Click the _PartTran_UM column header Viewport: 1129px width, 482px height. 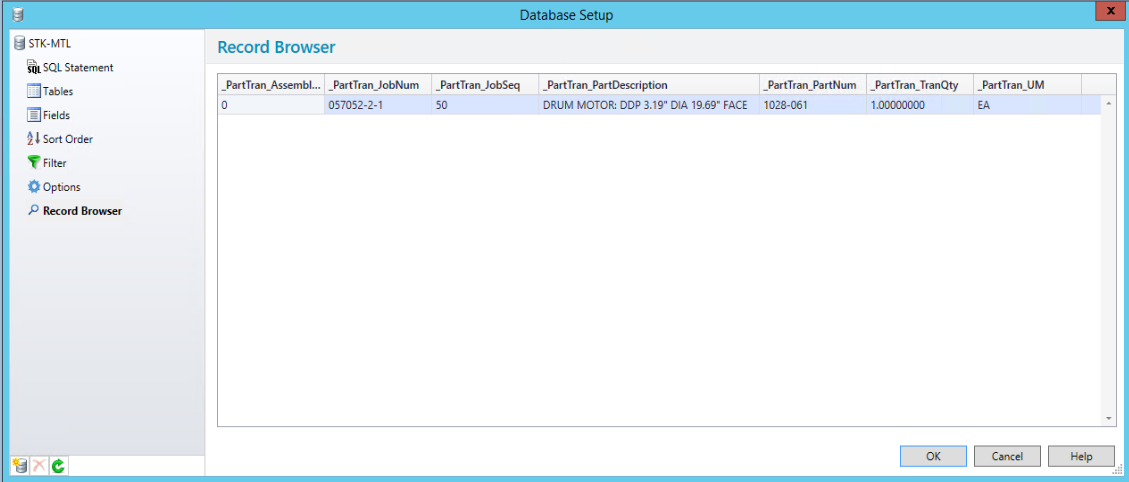click(1027, 85)
